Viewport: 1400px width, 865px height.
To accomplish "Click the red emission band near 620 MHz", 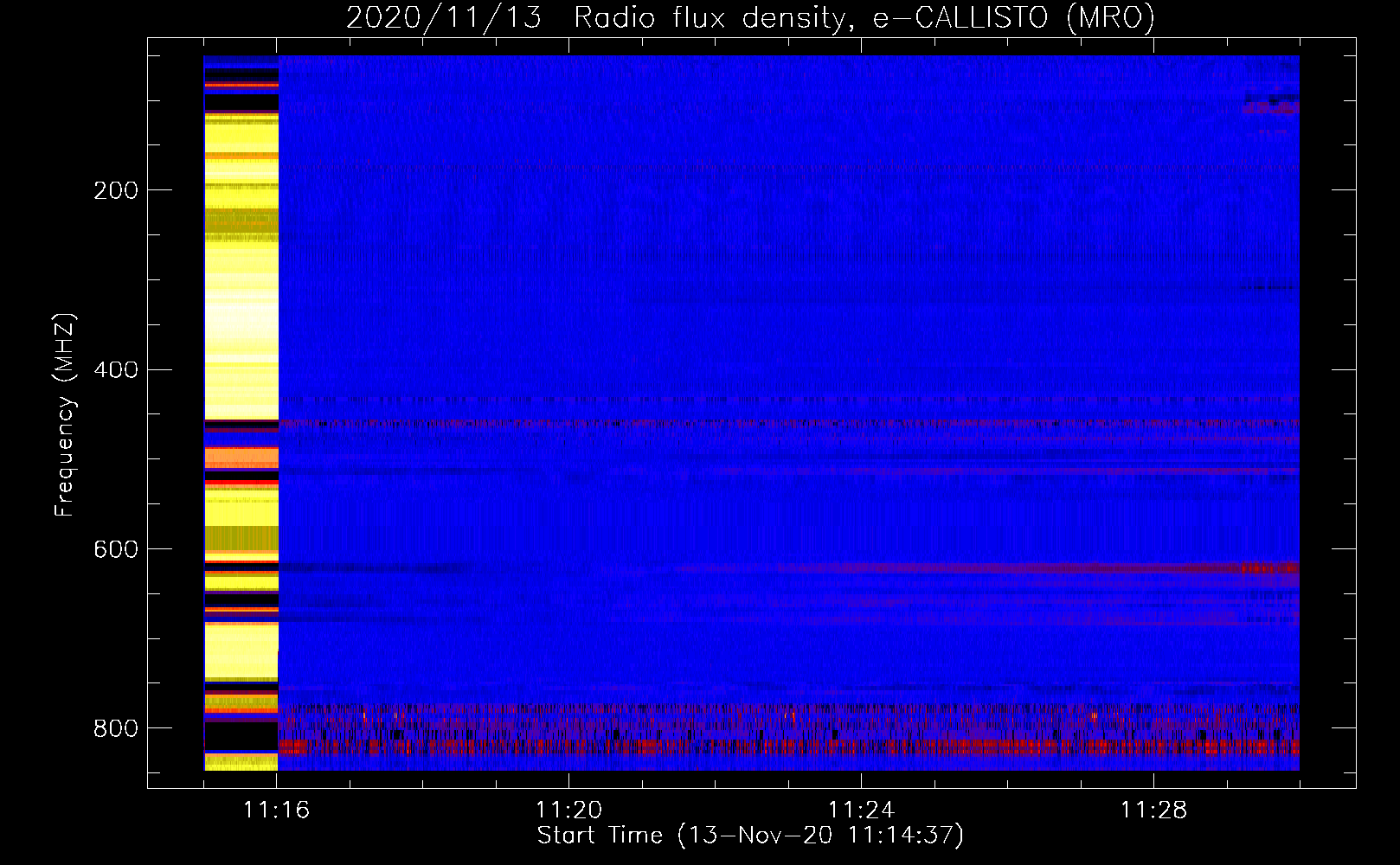I will coord(1038,568).
